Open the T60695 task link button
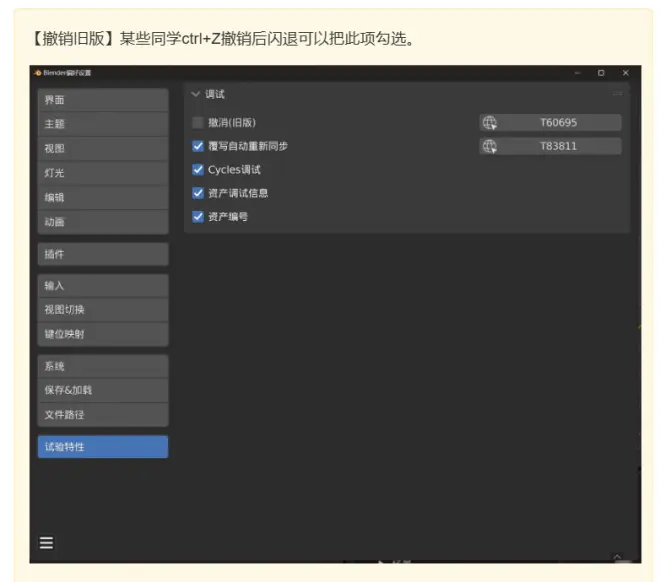This screenshot has height=582, width=660. pos(559,122)
